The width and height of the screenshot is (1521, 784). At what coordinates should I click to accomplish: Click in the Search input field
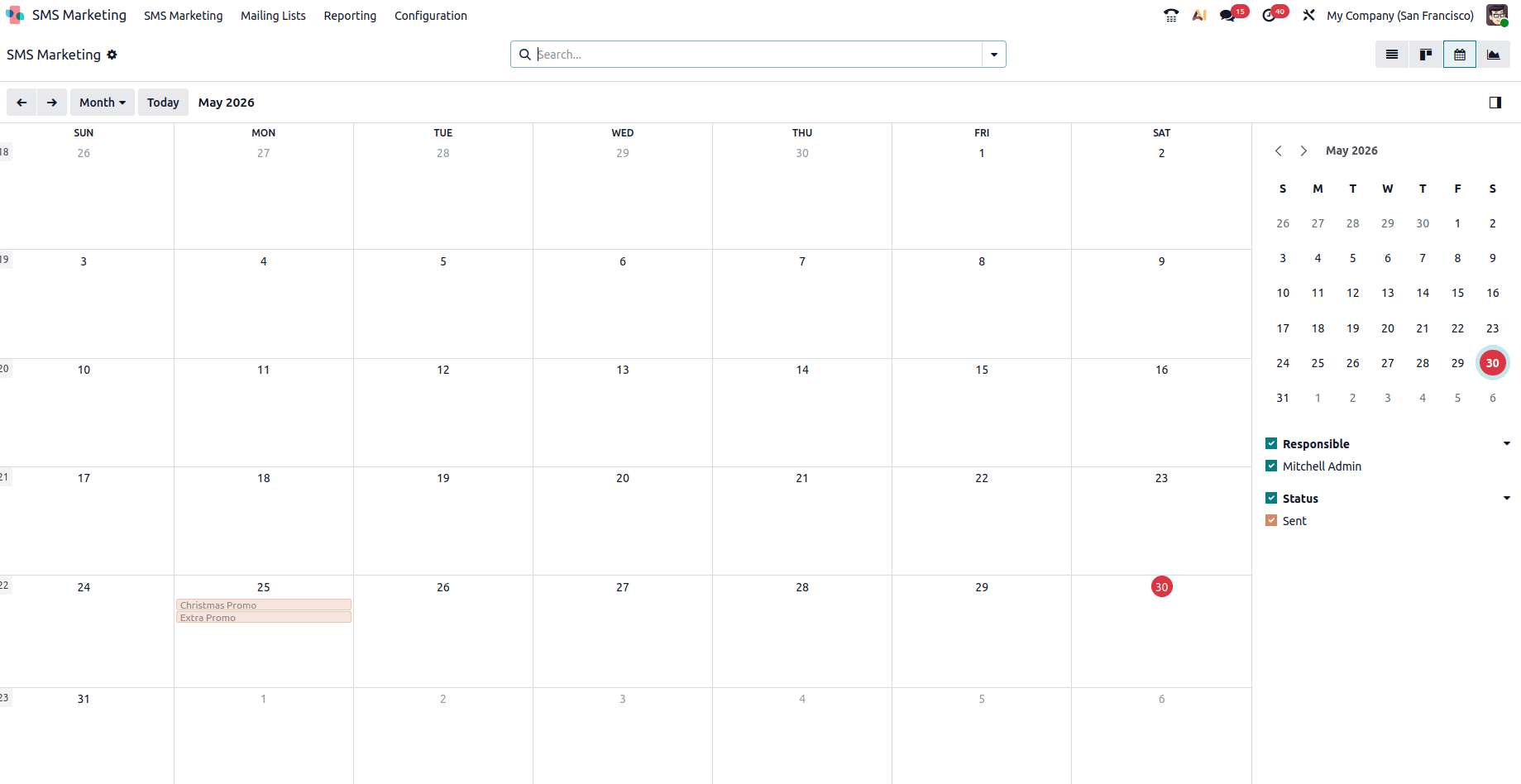coord(758,55)
